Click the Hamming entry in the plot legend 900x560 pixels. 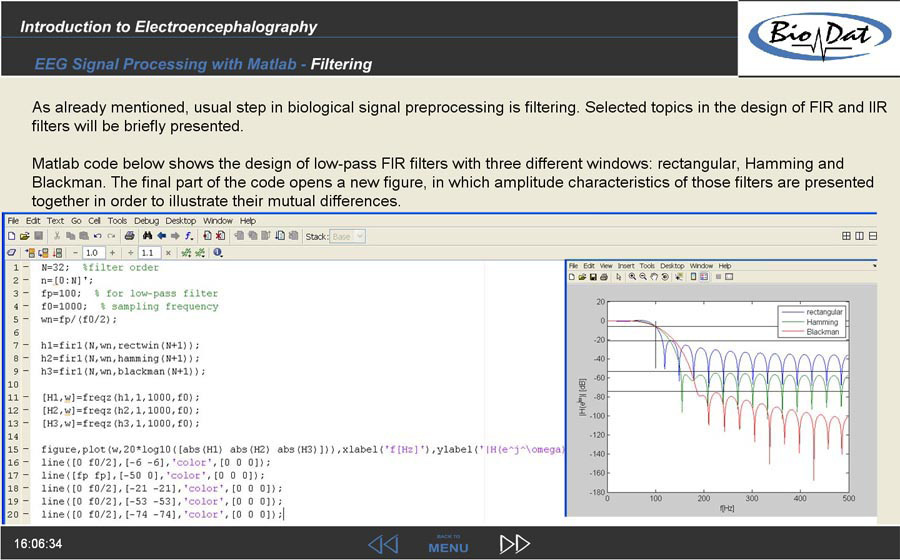812,322
